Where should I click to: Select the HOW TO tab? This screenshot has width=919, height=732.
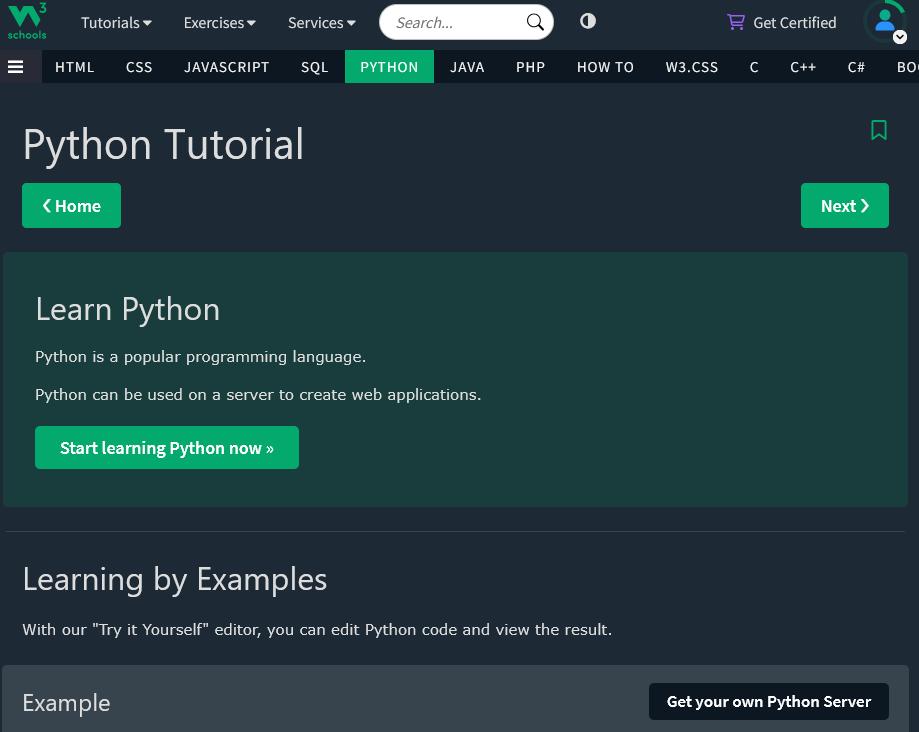(605, 67)
